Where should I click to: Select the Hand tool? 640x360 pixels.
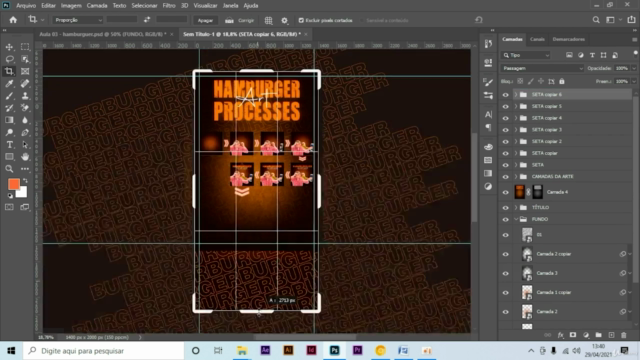click(25, 157)
